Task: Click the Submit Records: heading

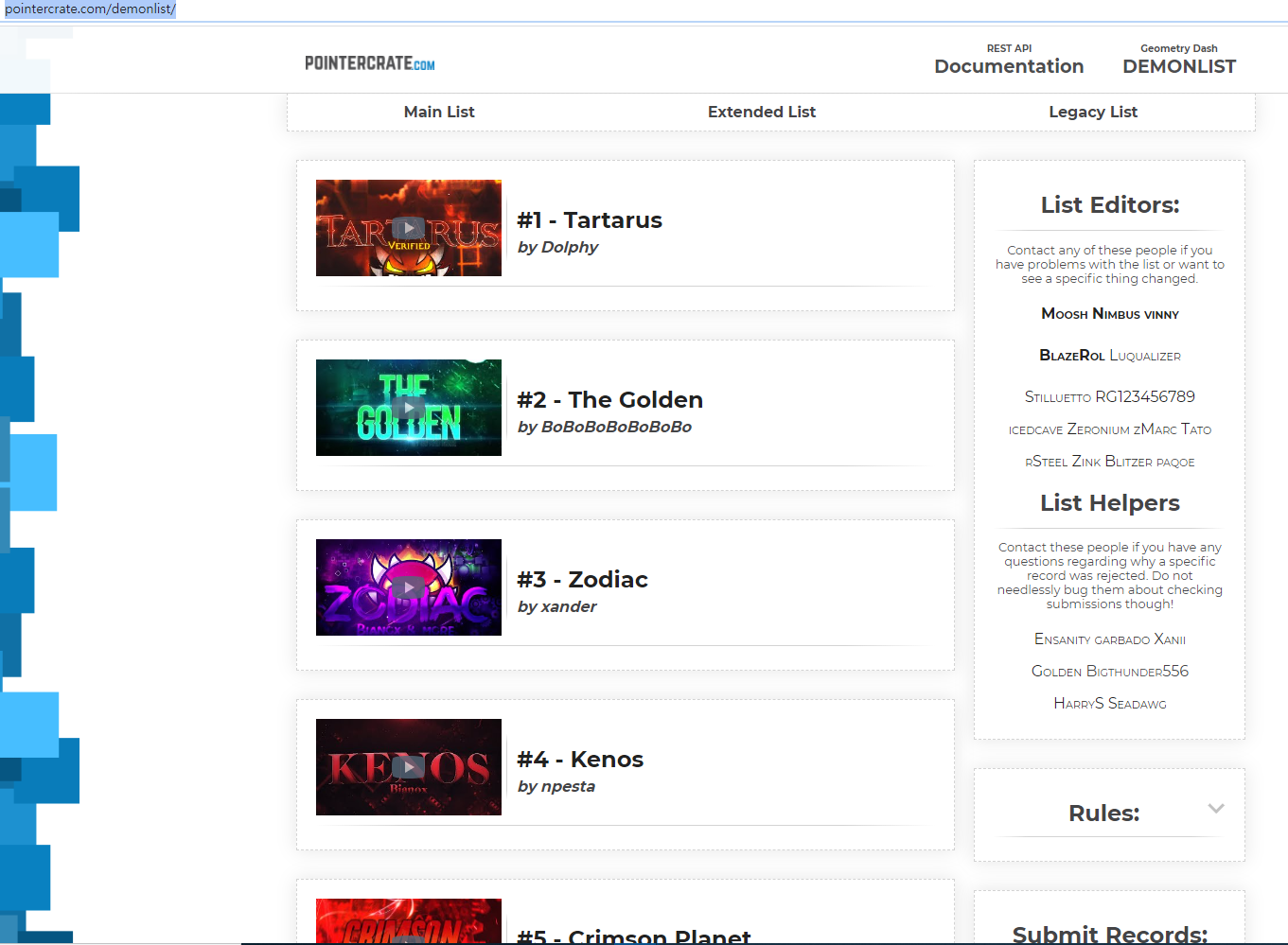Action: (x=1110, y=935)
